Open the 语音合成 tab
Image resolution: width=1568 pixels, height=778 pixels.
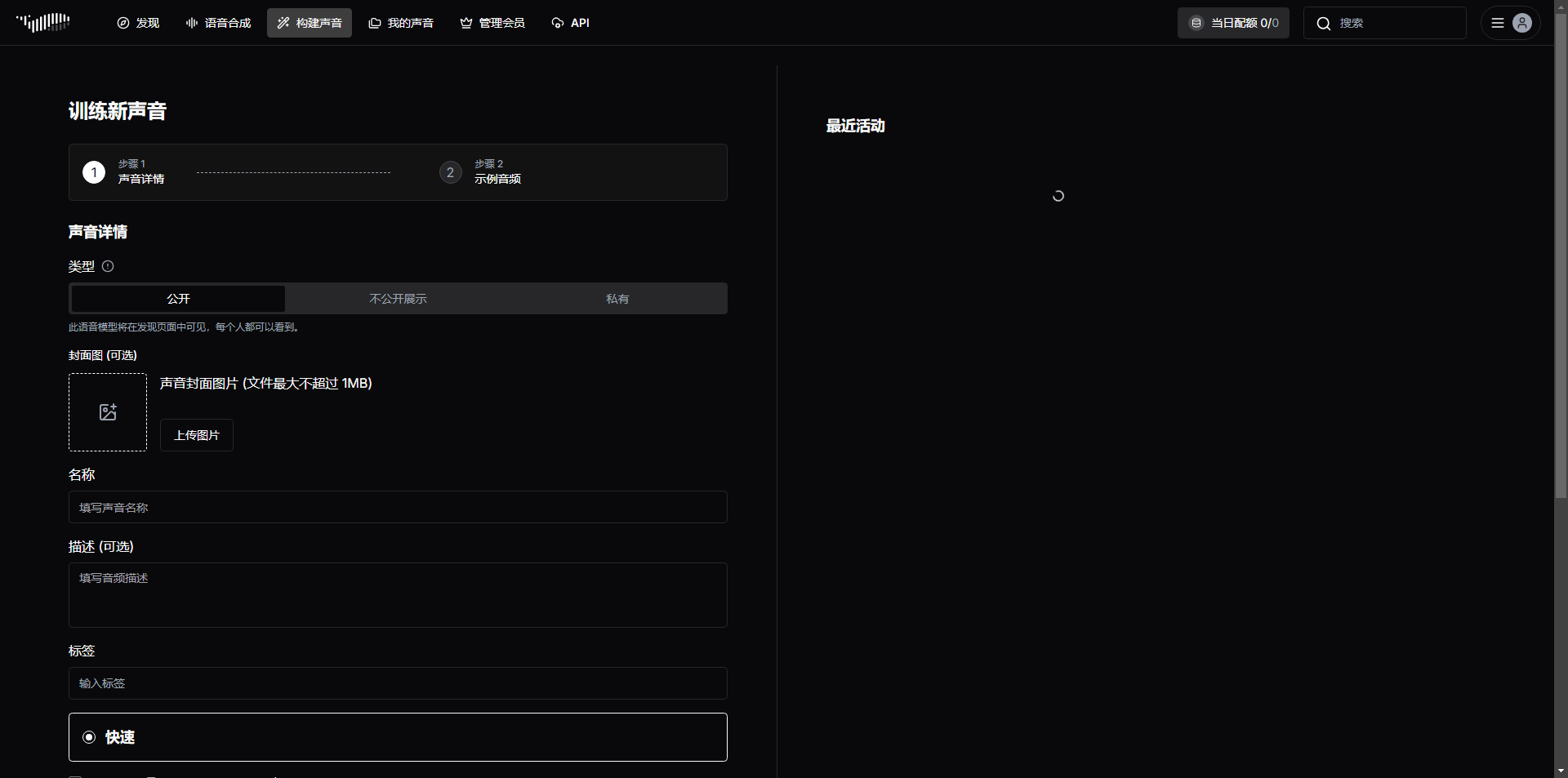(218, 23)
